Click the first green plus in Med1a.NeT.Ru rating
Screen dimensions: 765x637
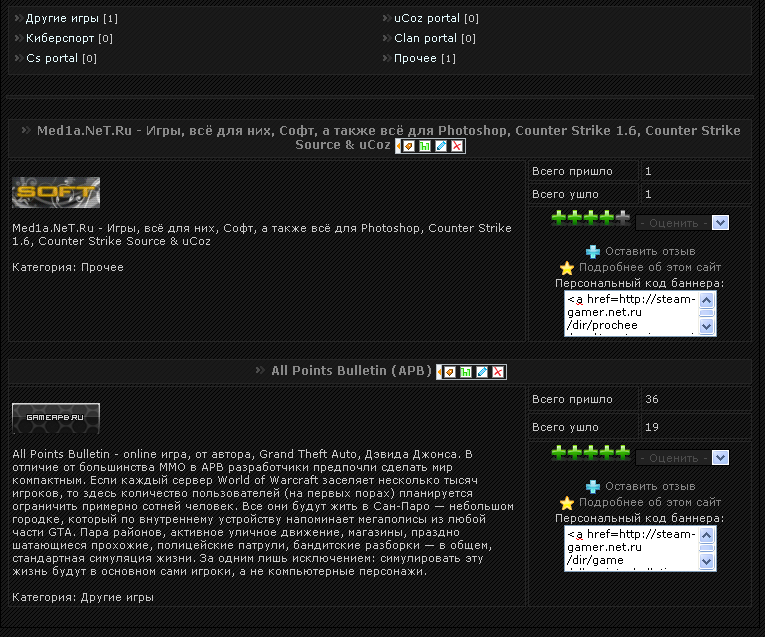point(559,218)
